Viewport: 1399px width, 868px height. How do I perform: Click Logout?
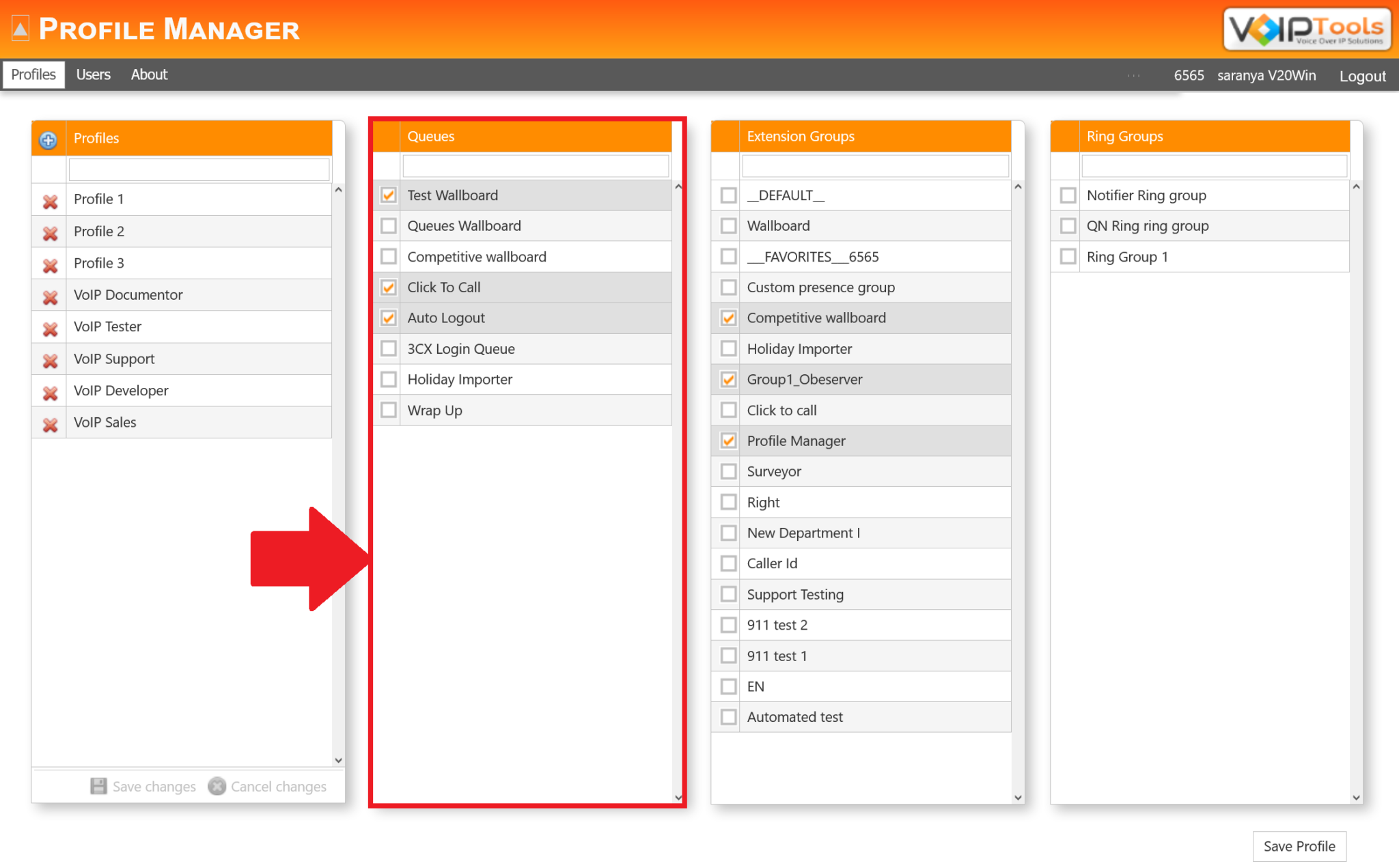(1362, 76)
